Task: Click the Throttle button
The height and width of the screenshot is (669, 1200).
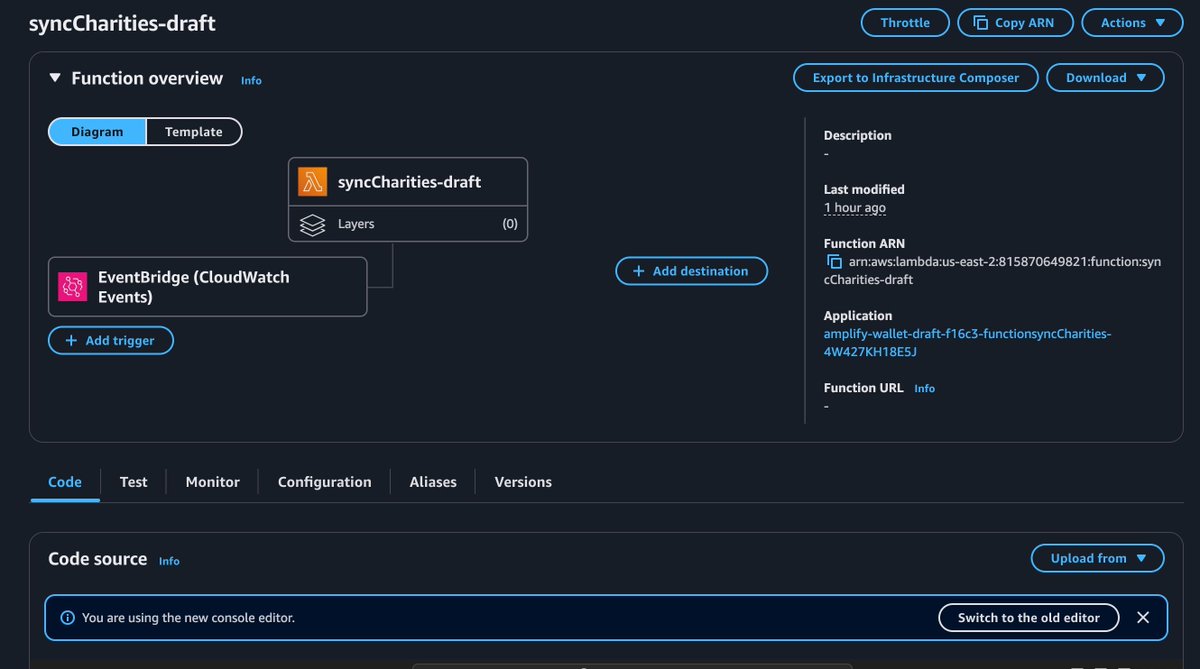Action: (x=905, y=23)
